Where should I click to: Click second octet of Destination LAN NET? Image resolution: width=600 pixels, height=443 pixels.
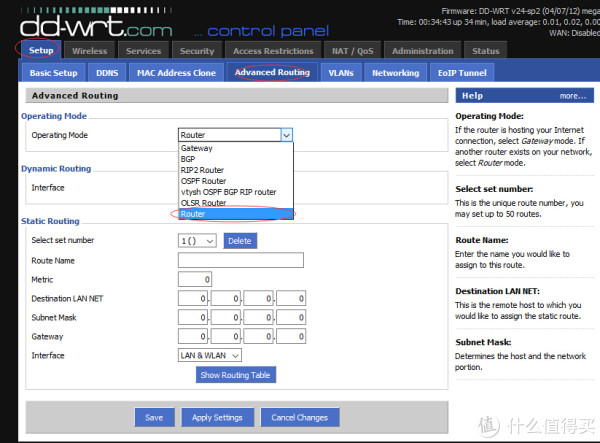[x=226, y=298]
